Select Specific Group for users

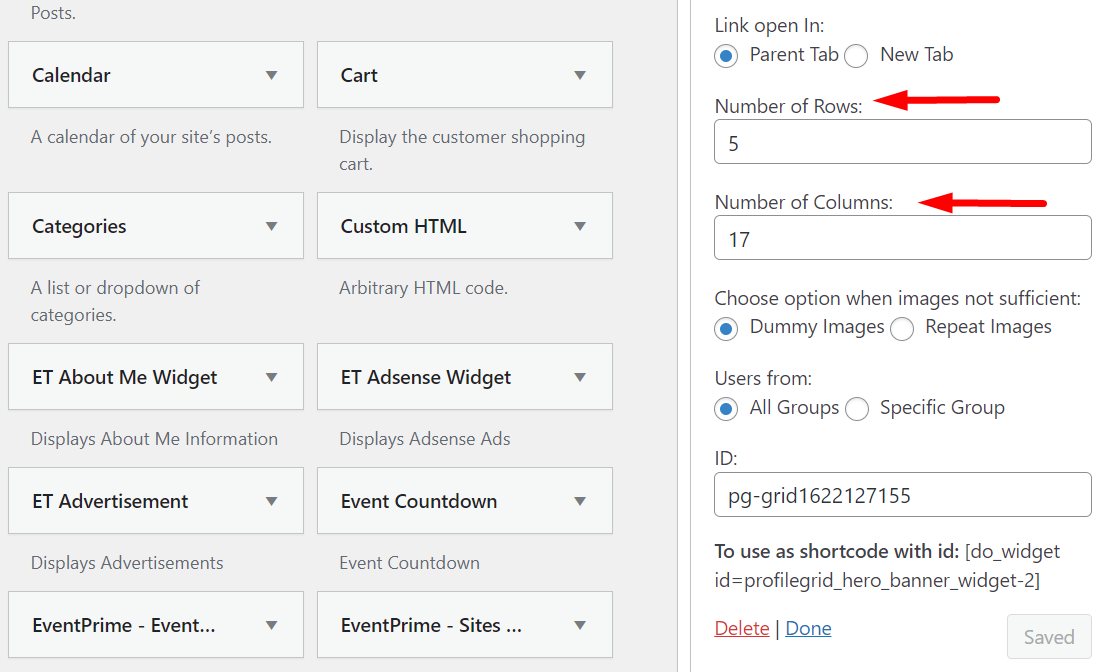[857, 409]
